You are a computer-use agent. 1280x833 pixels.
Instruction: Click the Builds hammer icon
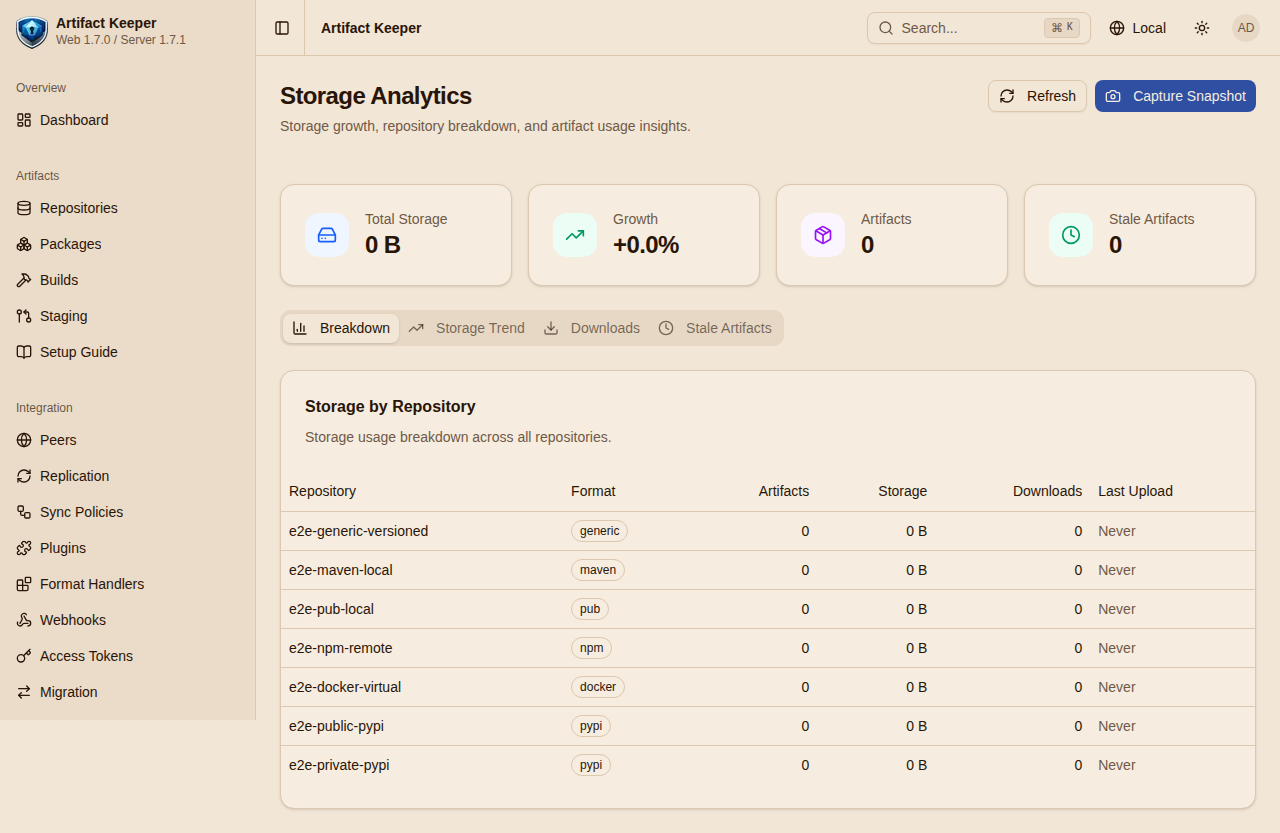24,280
